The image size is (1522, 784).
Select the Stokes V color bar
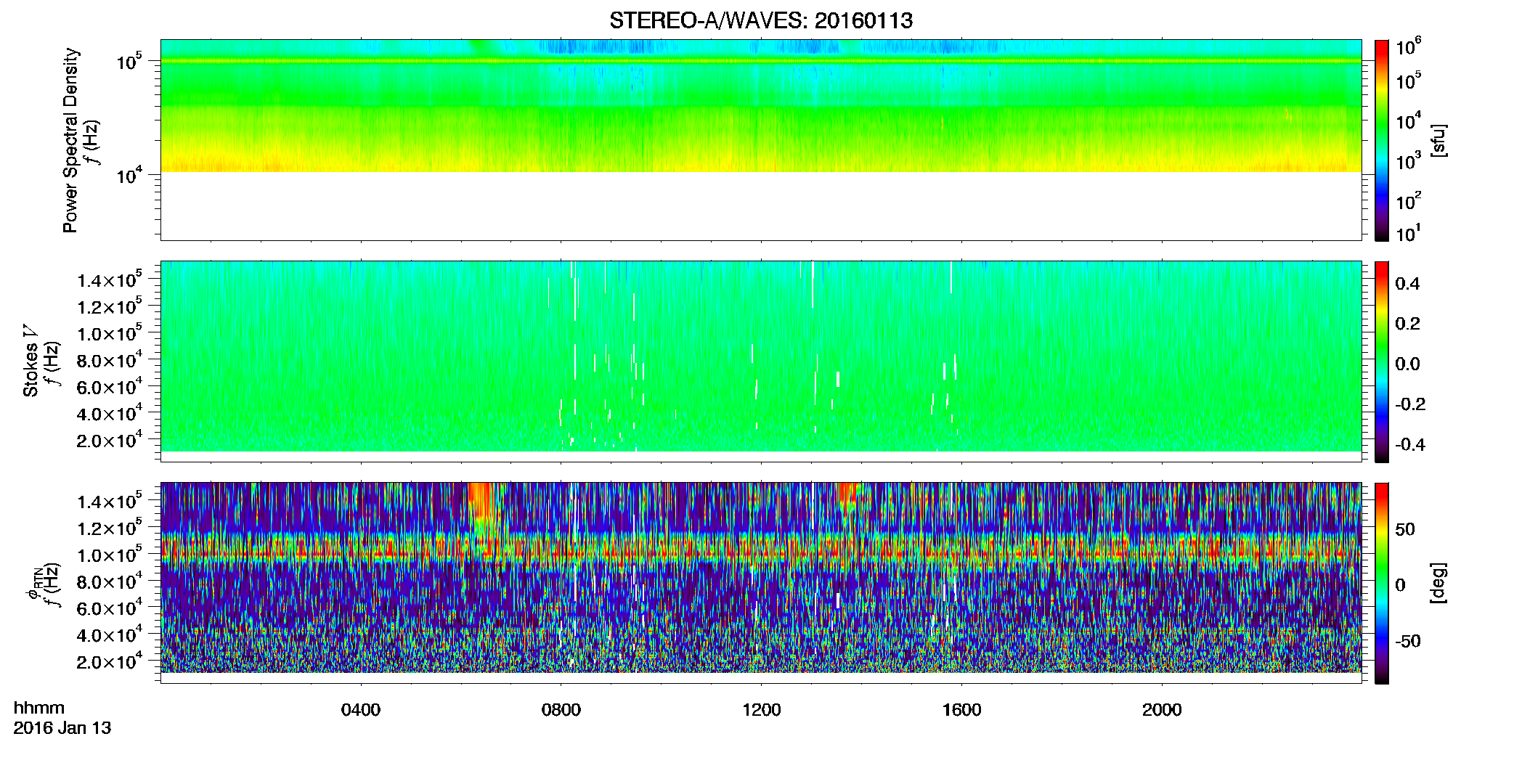click(x=1382, y=362)
